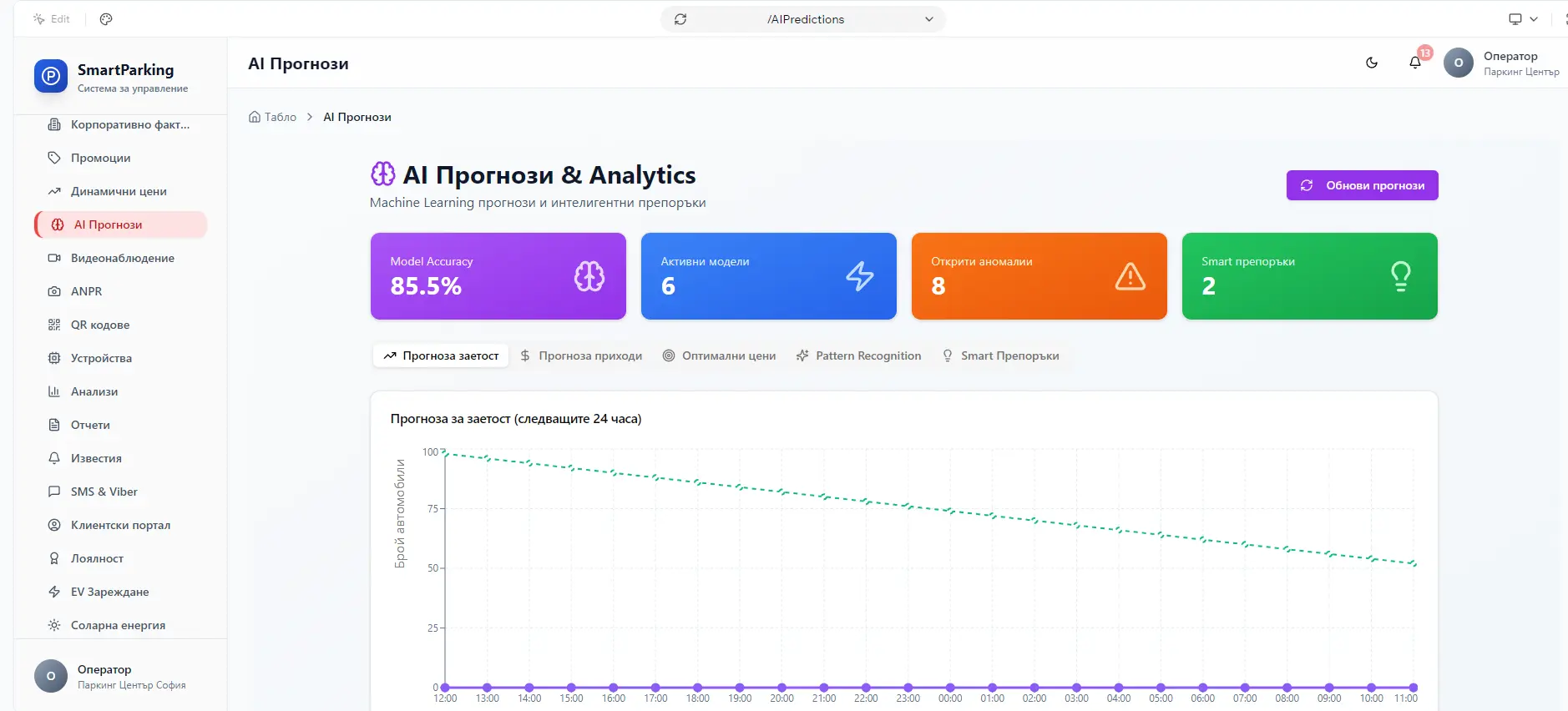Click lightbulb icon on Smart препоръки card
This screenshot has width=1568, height=711.
coord(1401,276)
